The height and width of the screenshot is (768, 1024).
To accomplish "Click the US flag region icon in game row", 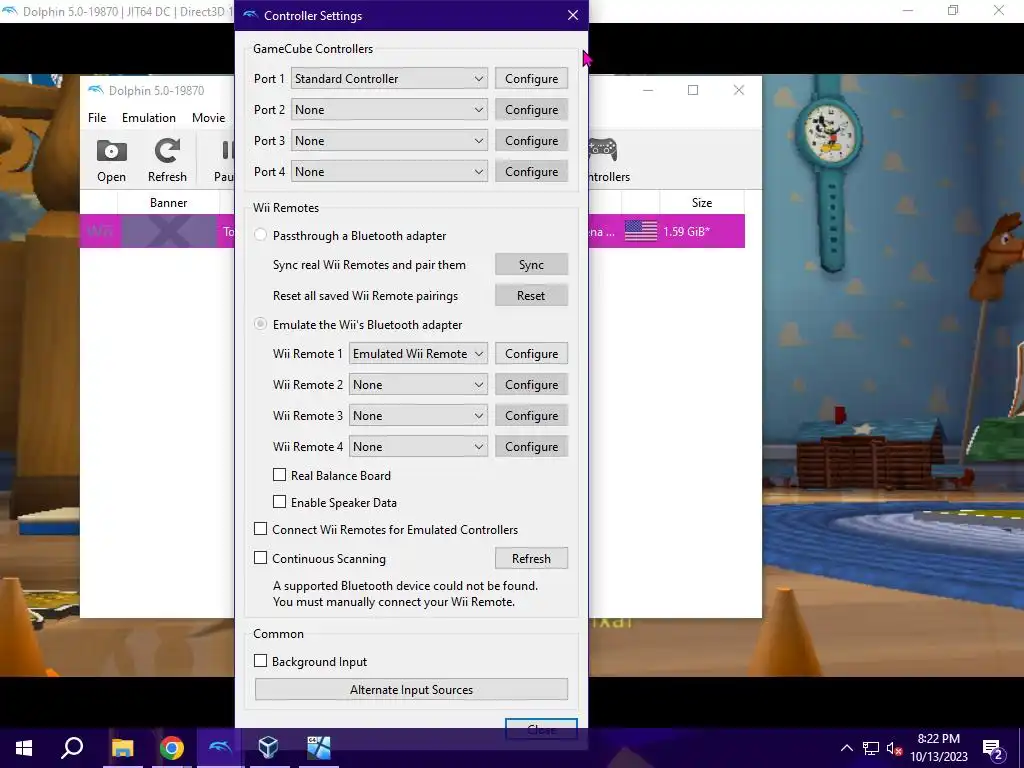I will coord(641,231).
